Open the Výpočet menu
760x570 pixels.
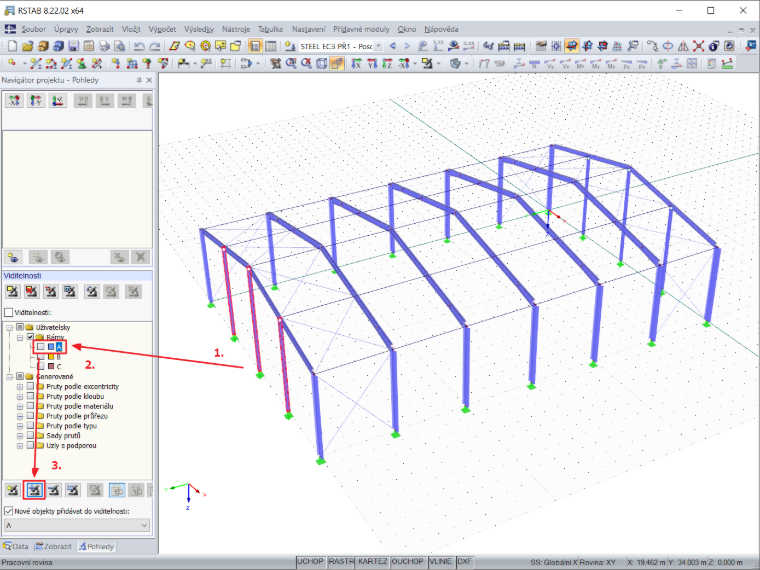tap(162, 29)
